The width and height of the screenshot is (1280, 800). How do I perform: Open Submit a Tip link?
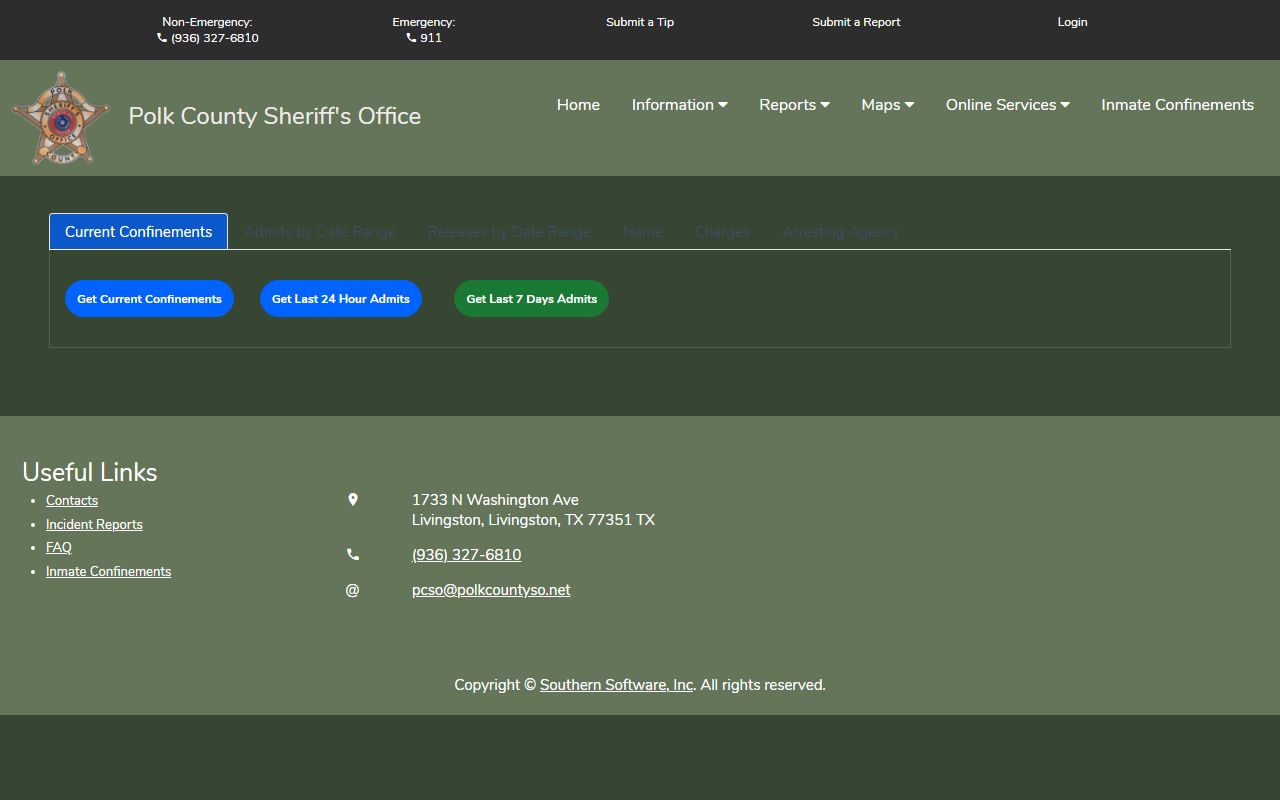click(640, 22)
